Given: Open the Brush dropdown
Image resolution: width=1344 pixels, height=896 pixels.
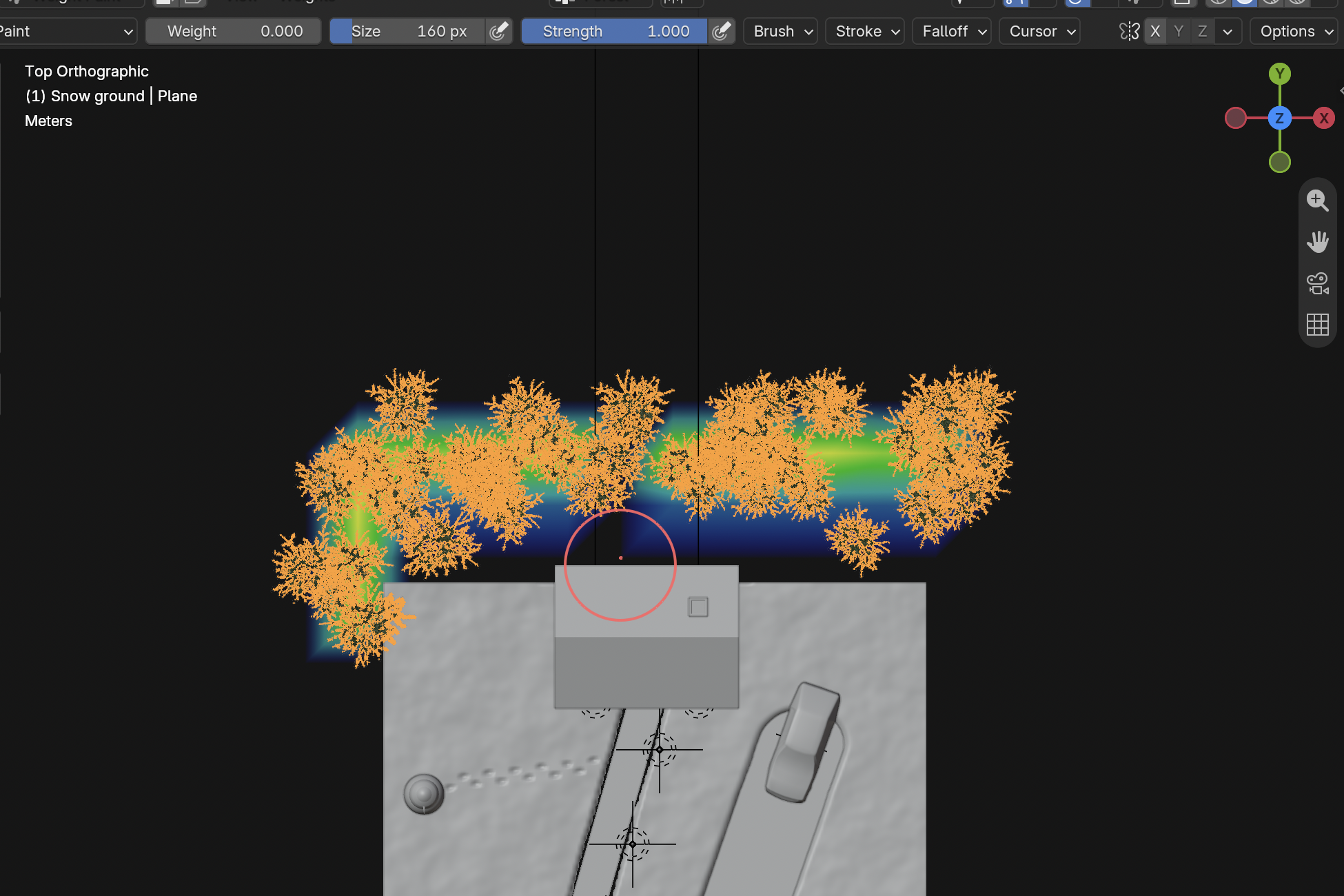Looking at the screenshot, I should pyautogui.click(x=781, y=32).
